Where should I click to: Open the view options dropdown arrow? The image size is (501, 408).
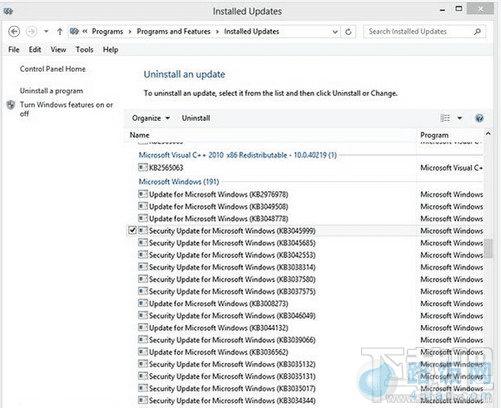point(460,118)
